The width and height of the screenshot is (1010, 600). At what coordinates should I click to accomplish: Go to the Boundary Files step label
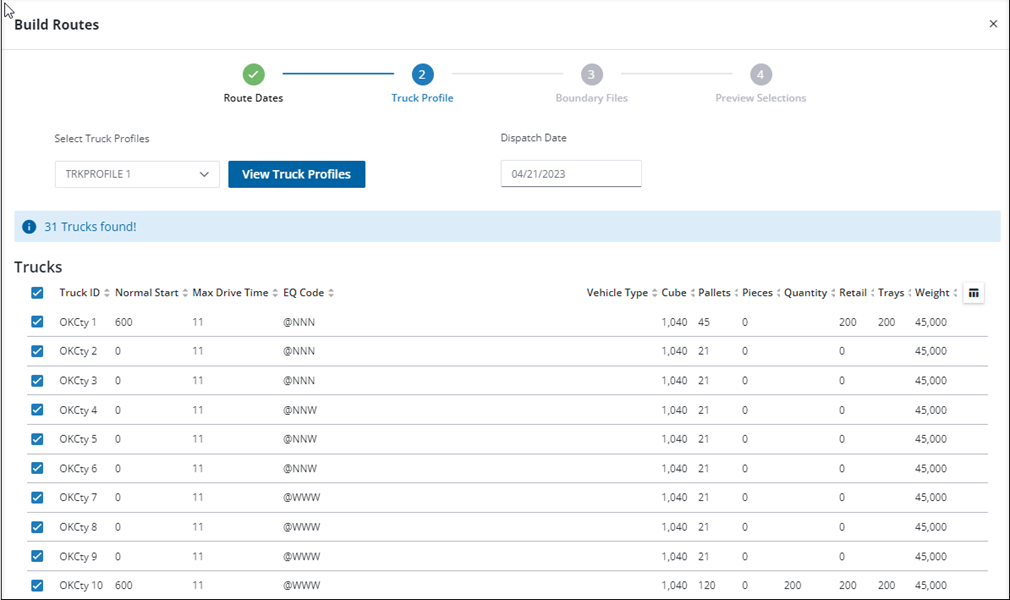[591, 98]
